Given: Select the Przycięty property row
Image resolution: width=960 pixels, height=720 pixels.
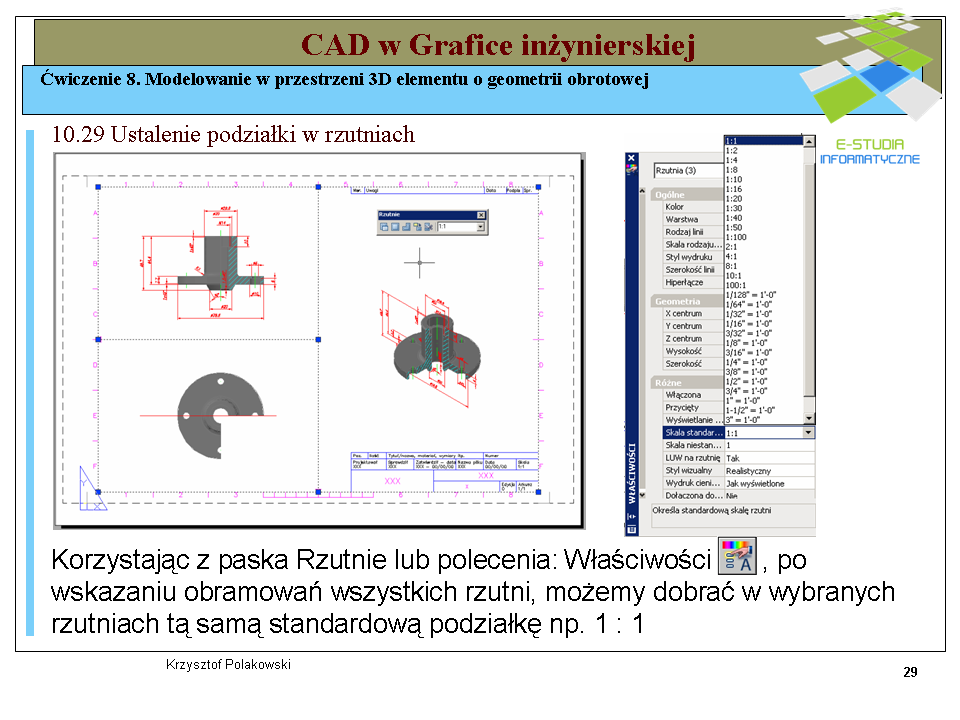Looking at the screenshot, I should pos(693,408).
